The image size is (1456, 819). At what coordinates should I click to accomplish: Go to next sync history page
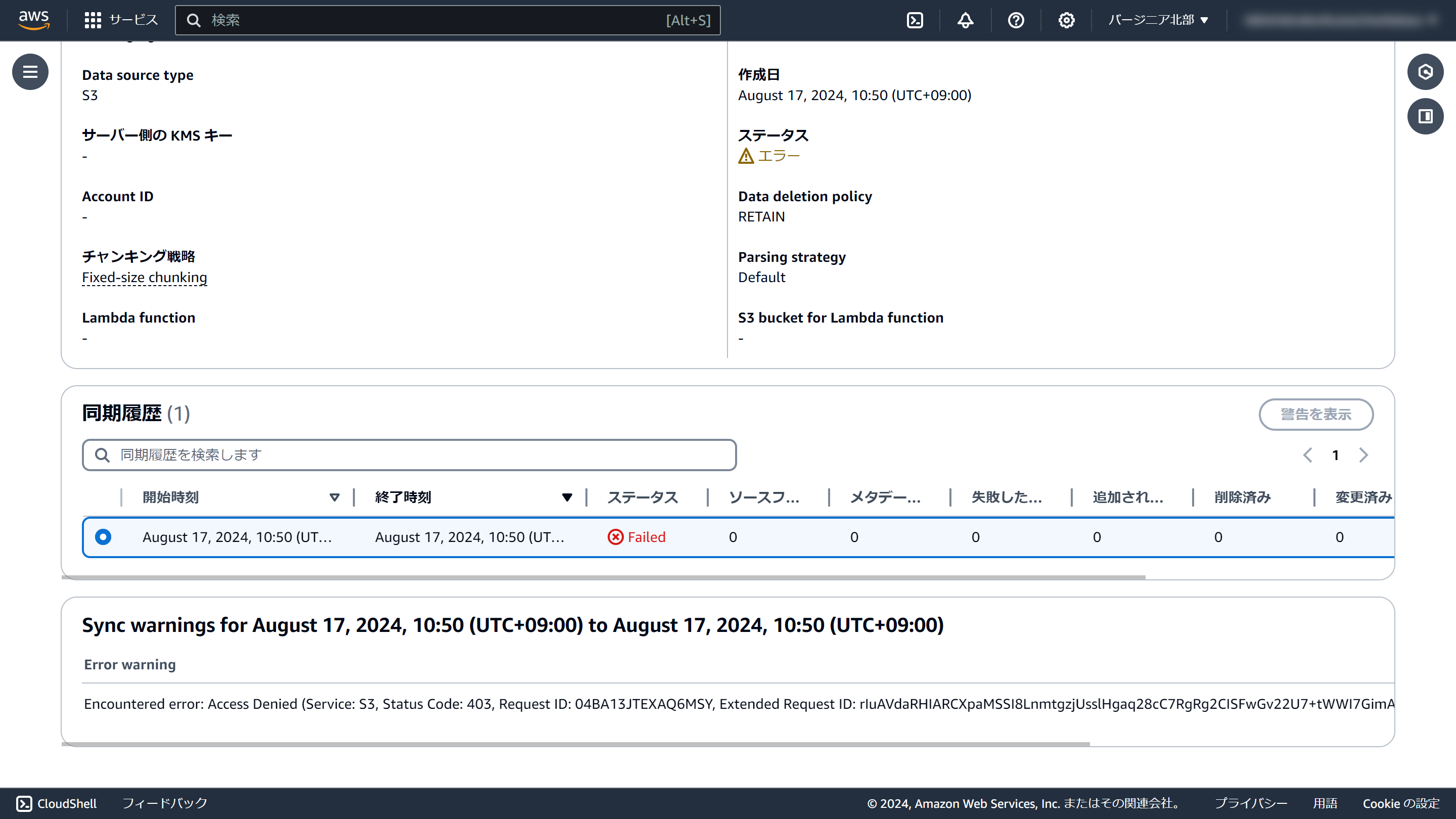(1363, 455)
